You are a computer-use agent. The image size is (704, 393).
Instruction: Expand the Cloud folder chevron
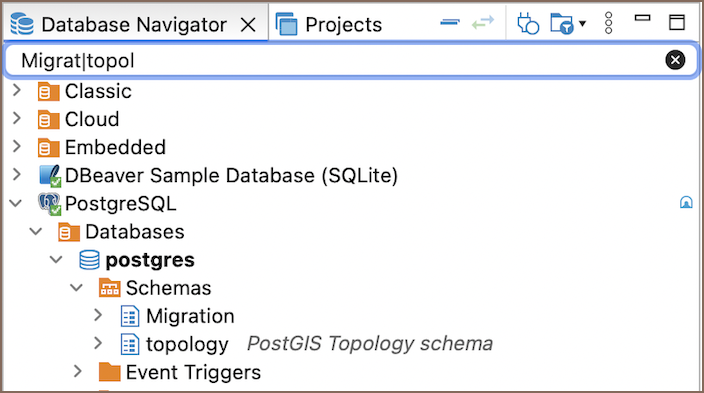[x=17, y=118]
